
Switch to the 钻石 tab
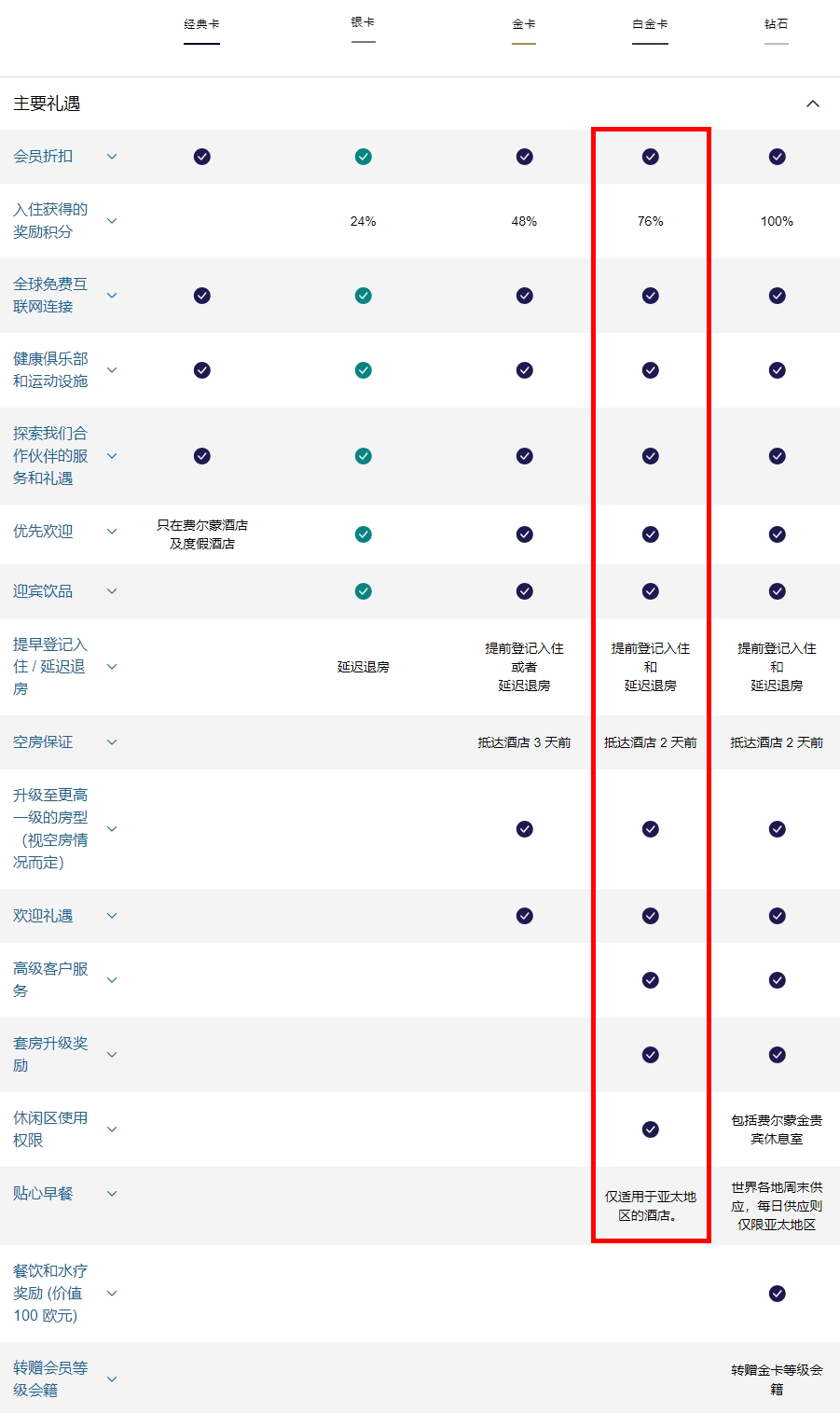[777, 24]
